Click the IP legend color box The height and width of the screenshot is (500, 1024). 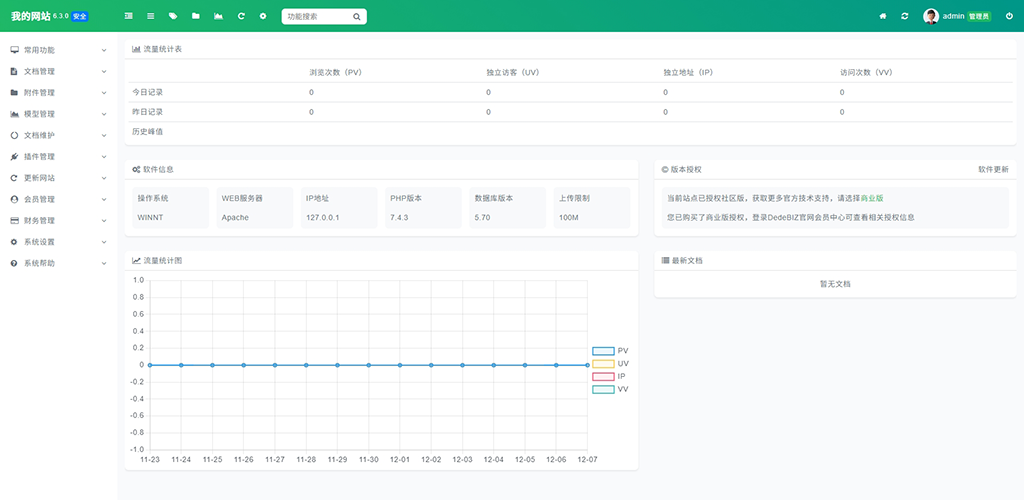[x=603, y=377]
